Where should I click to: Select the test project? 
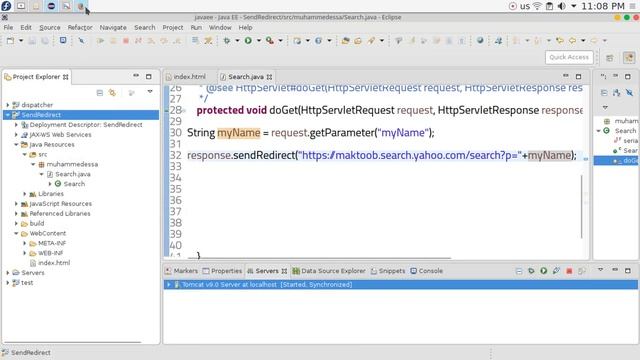tap(27, 282)
